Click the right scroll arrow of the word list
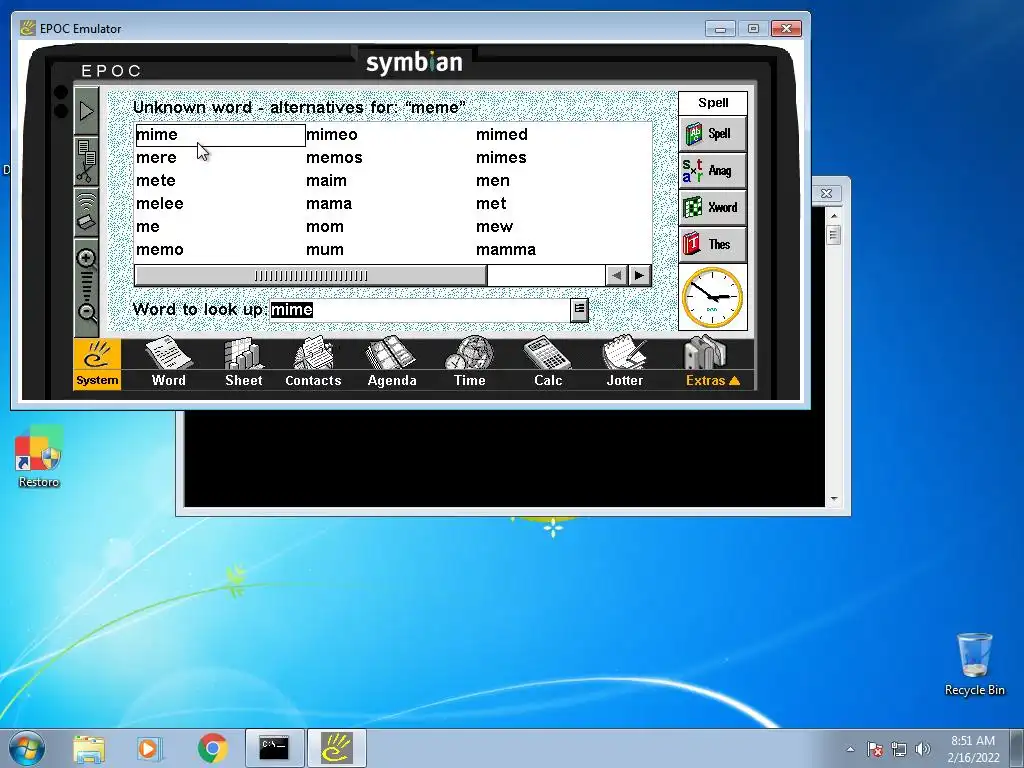1024x768 pixels. click(639, 276)
